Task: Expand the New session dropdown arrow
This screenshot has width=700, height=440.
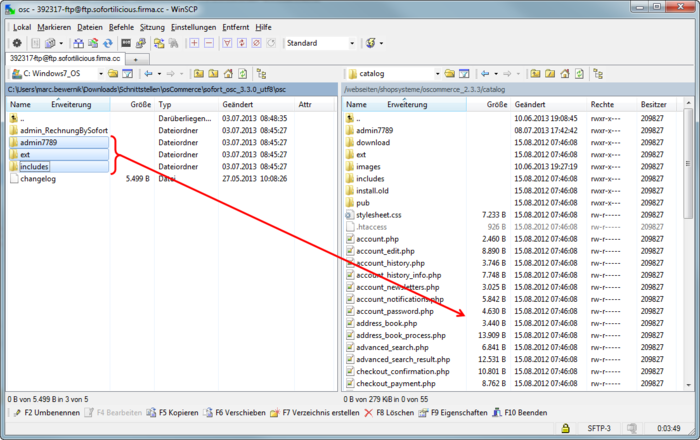Action: (x=381, y=43)
